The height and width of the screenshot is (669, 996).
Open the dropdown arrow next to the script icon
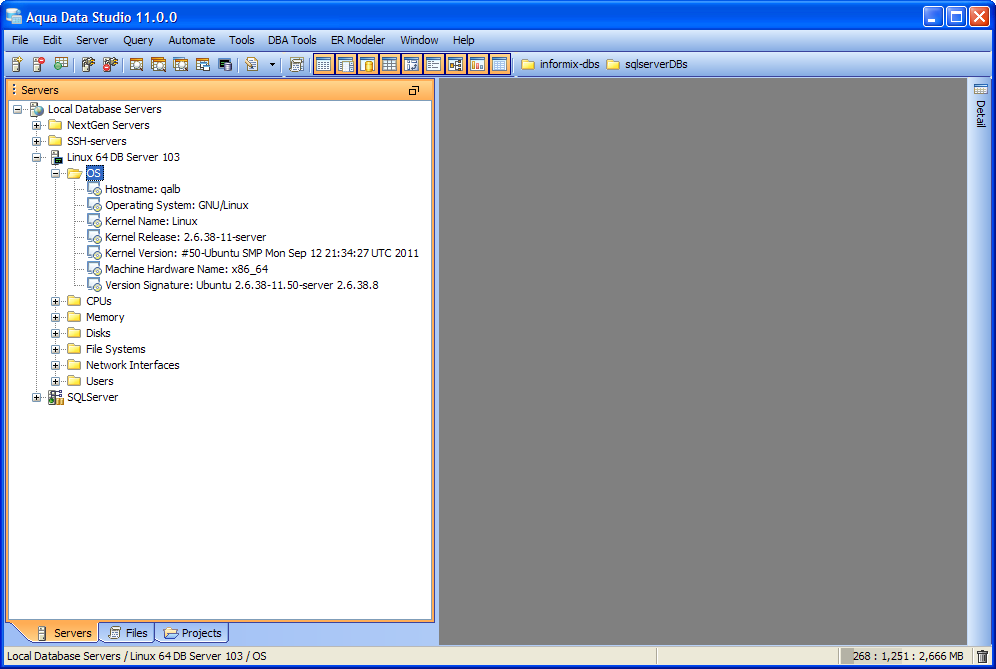(273, 64)
